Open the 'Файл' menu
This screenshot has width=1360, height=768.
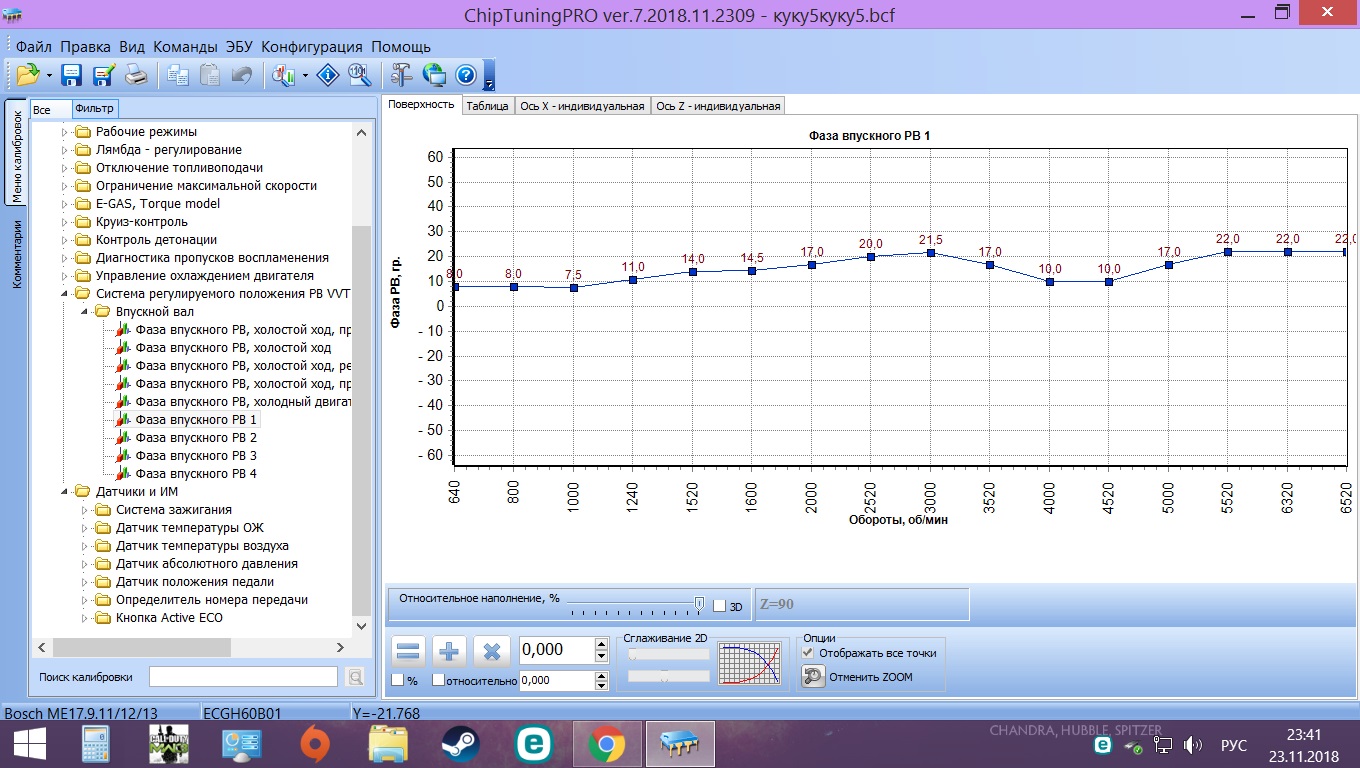pos(34,47)
